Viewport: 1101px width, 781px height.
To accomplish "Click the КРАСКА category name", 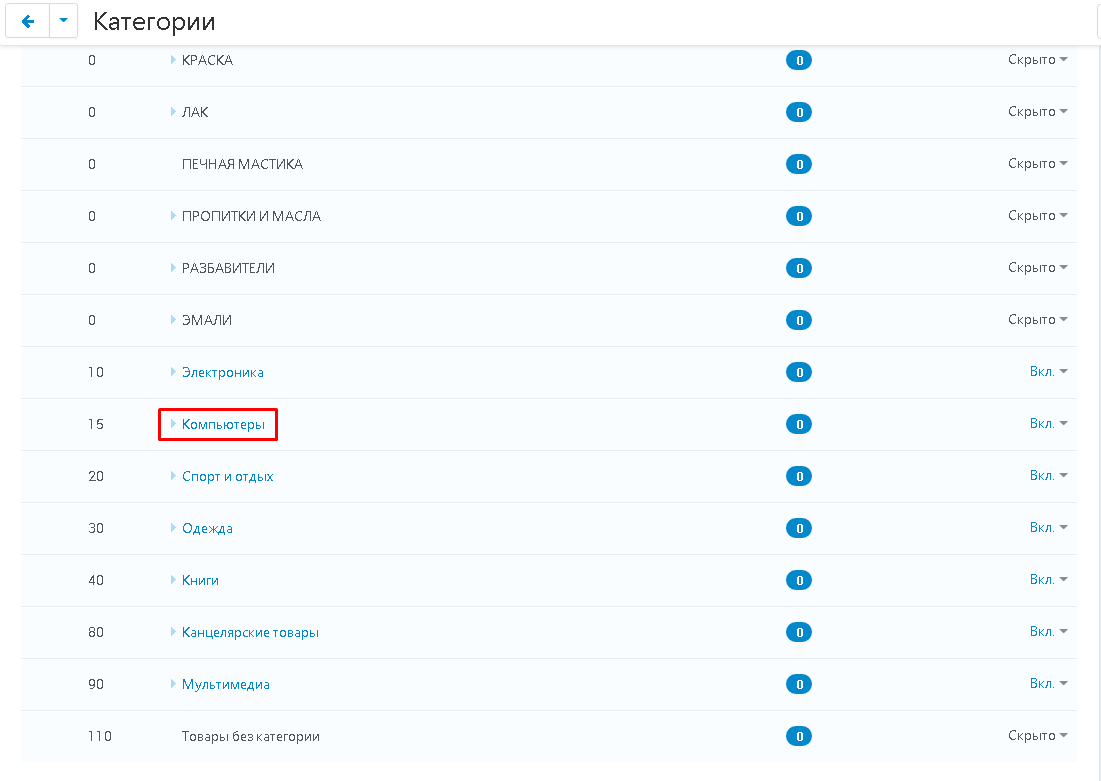I will pyautogui.click(x=207, y=60).
